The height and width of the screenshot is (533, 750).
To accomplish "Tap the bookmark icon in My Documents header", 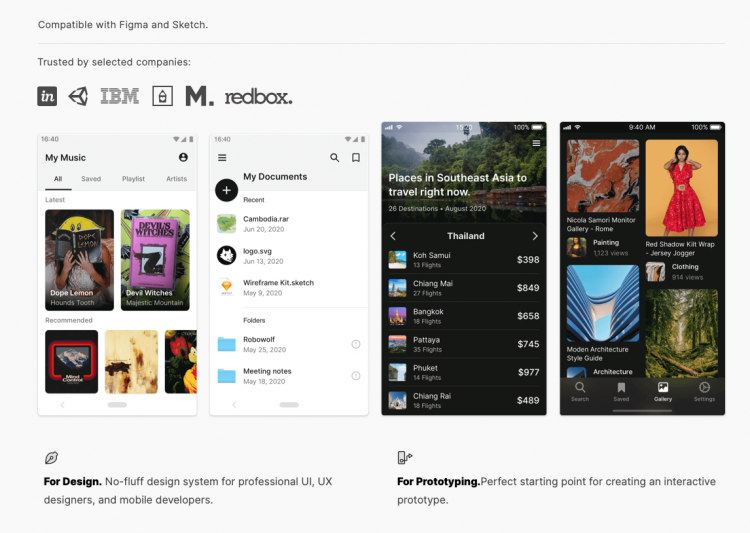I will pos(355,158).
